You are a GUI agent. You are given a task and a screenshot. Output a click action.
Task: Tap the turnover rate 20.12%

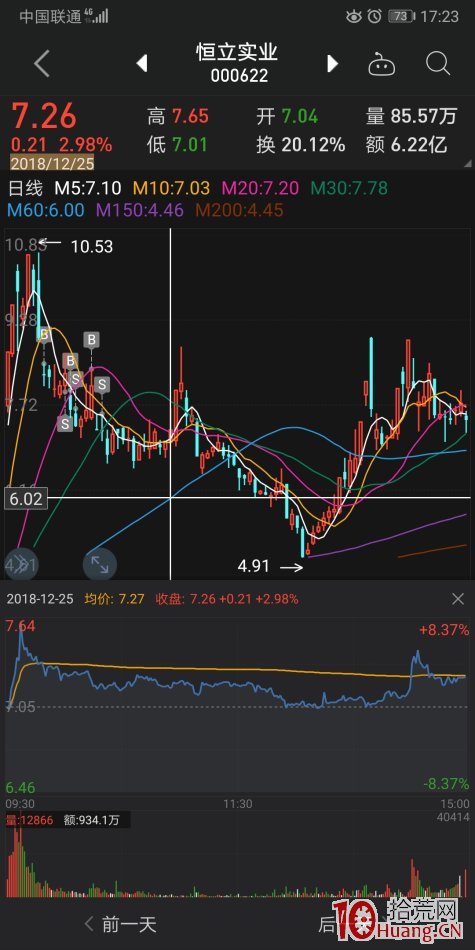[x=313, y=145]
